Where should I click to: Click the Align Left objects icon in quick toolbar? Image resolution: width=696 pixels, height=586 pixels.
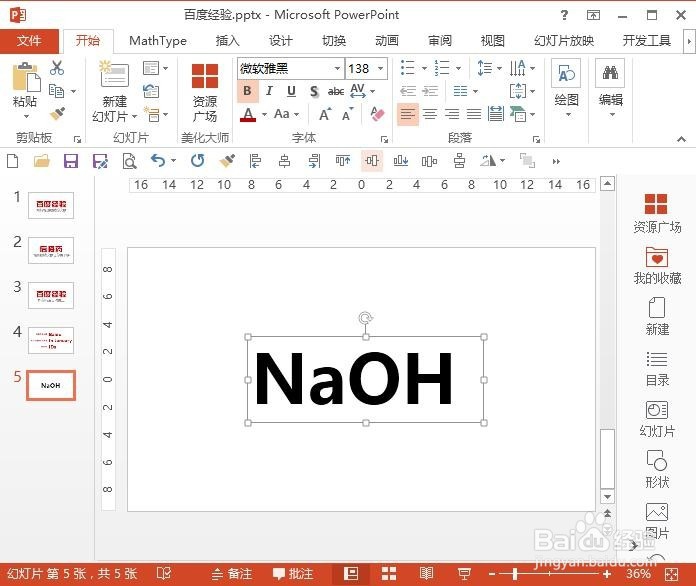pos(255,161)
